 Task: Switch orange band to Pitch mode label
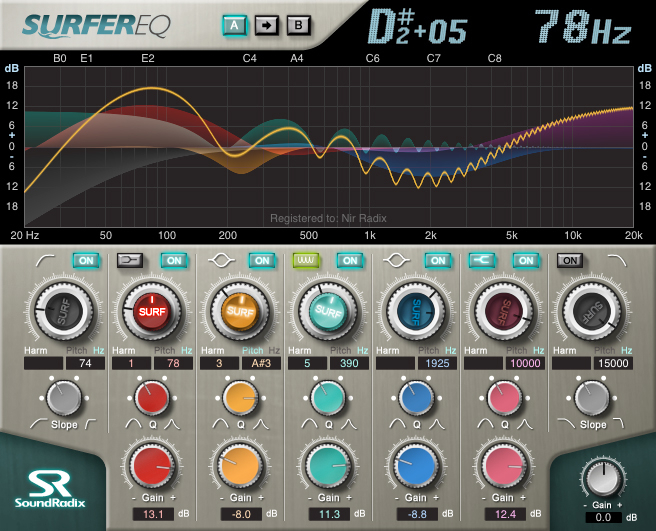point(253,350)
